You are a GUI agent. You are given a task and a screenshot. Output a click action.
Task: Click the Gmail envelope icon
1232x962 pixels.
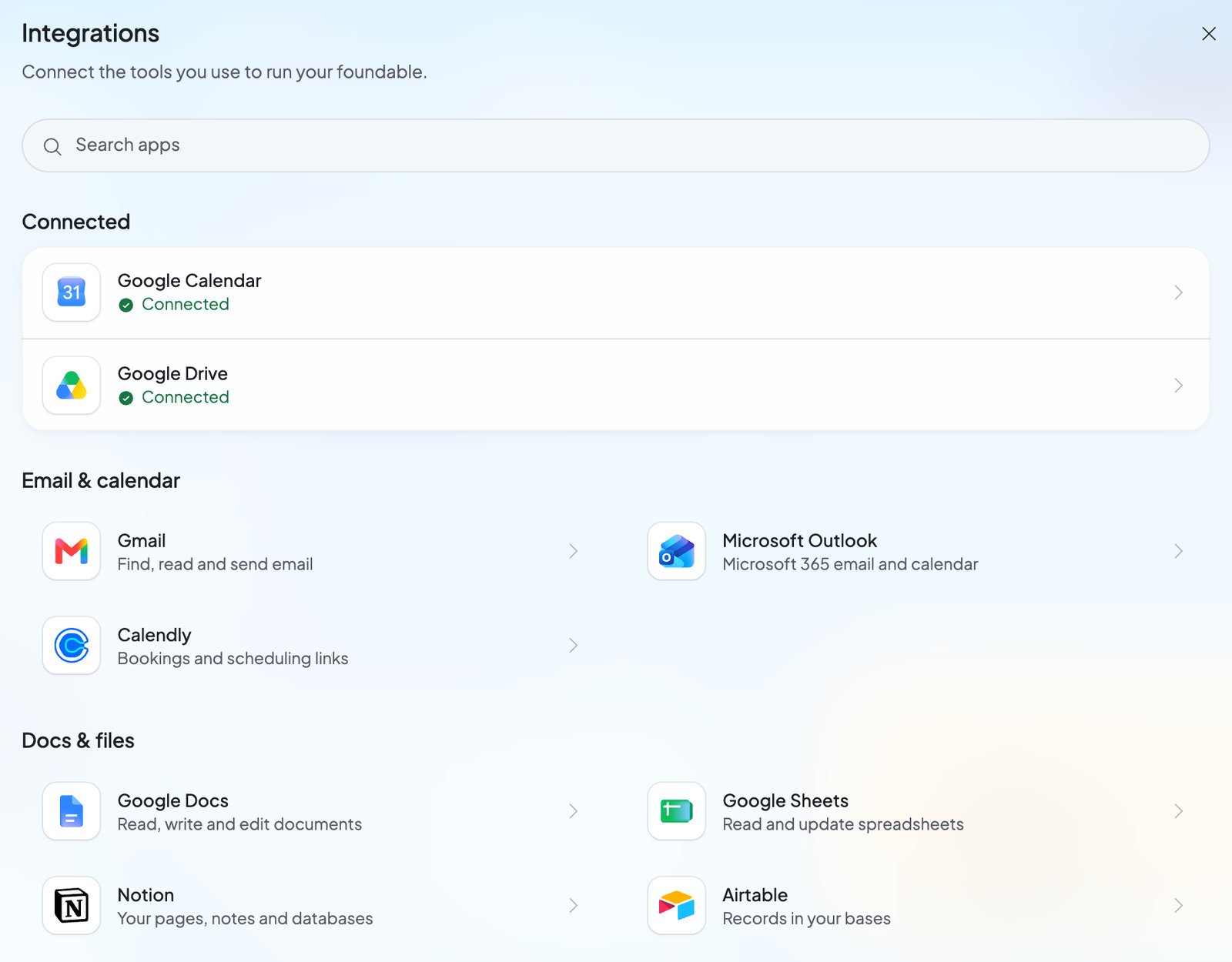[x=72, y=551]
